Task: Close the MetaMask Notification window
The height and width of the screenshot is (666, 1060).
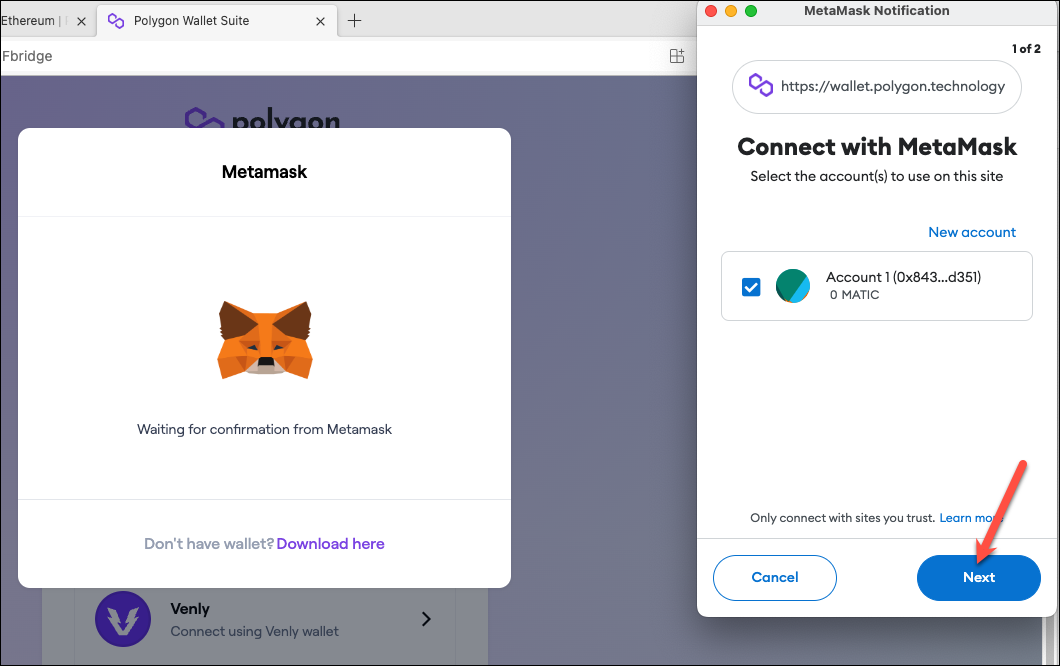Action: pos(710,11)
